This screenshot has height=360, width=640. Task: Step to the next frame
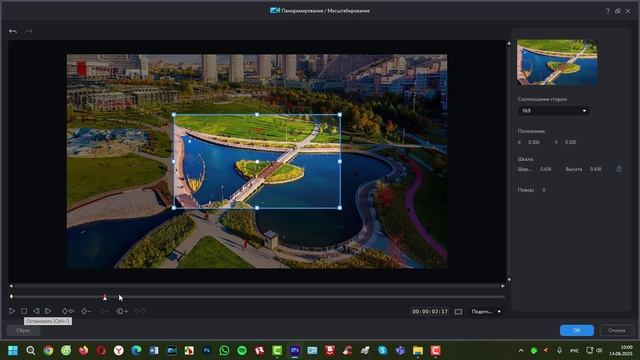48,311
